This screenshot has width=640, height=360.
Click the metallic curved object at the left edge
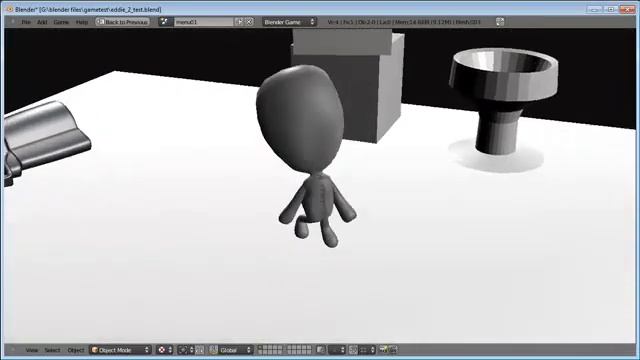[45, 141]
